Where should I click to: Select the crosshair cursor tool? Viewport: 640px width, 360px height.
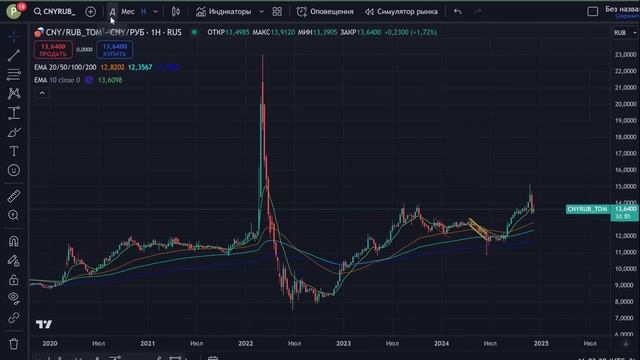click(x=14, y=36)
